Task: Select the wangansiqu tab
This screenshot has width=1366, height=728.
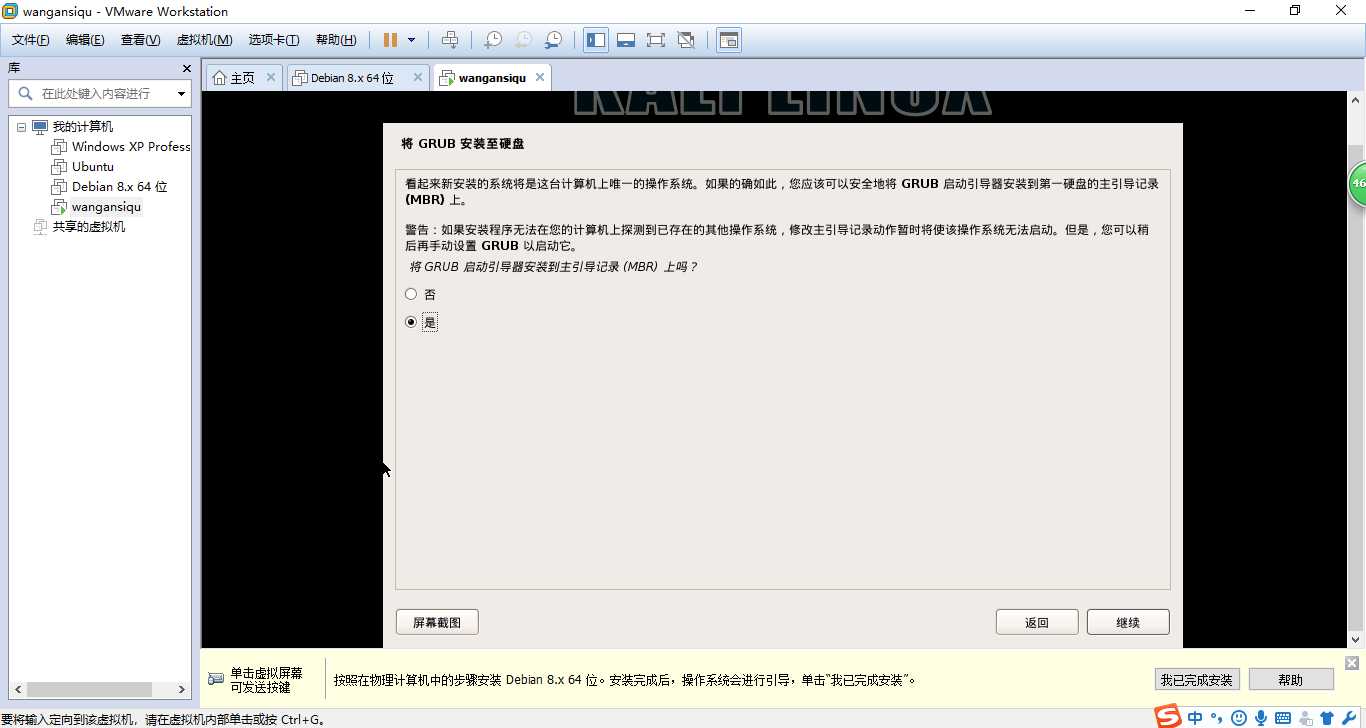Action: point(492,78)
